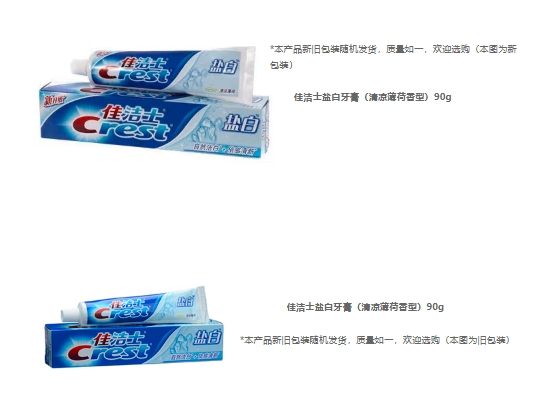This screenshot has width=545, height=419.
Task: Select the second 佳洁士盐白牙膏 90g product title
Action: pyautogui.click(x=365, y=307)
